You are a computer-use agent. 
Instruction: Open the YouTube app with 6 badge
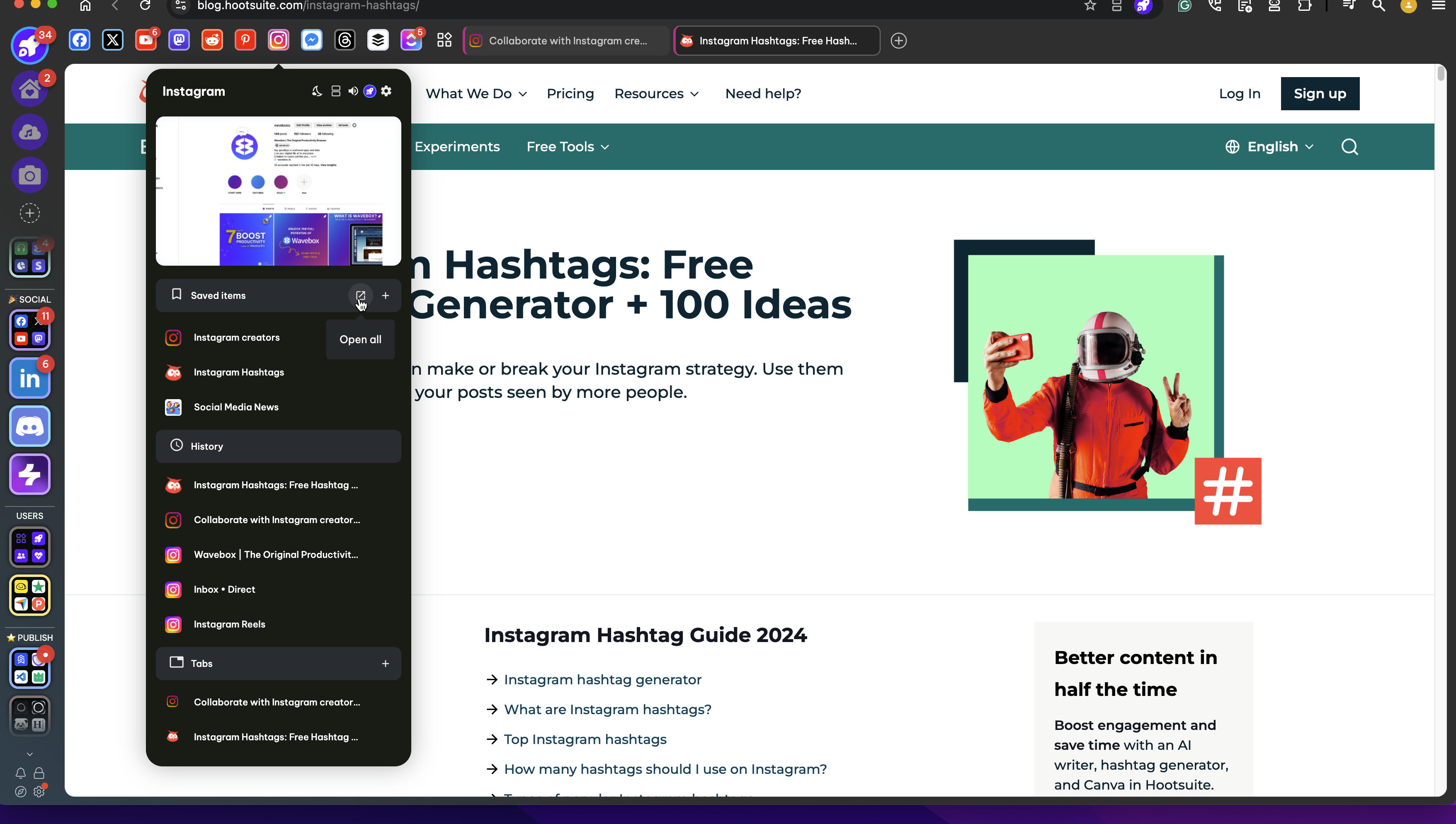tap(146, 40)
